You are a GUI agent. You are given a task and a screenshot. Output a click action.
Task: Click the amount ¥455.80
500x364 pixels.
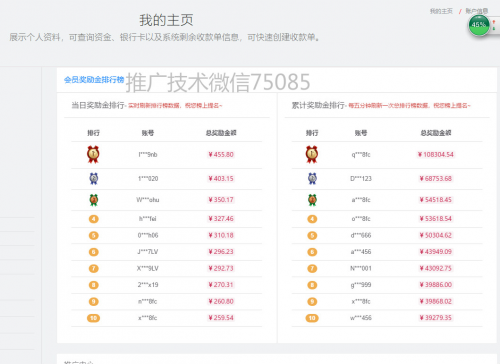coord(221,155)
